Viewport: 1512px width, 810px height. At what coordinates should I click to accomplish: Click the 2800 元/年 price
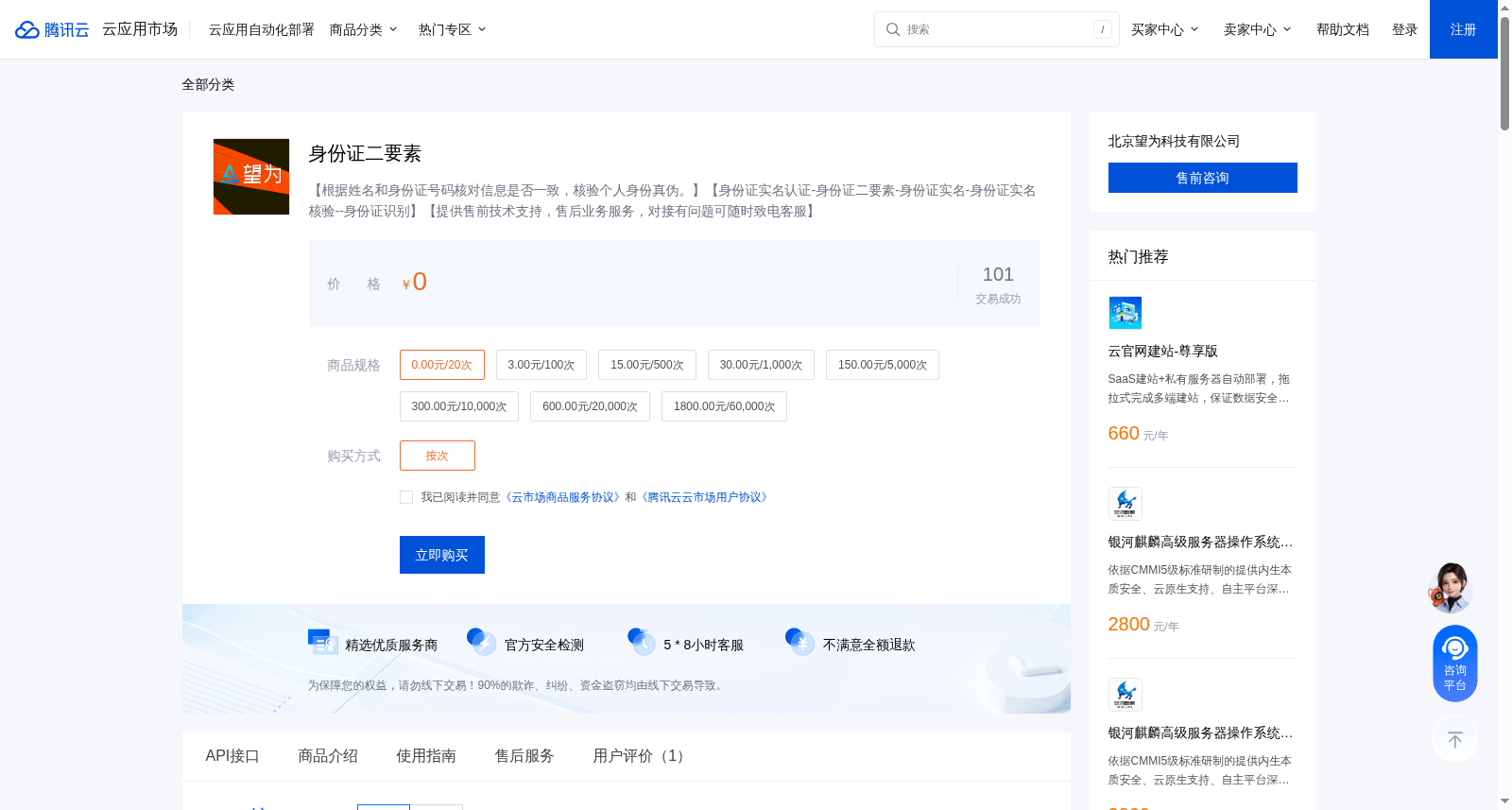tap(1143, 625)
